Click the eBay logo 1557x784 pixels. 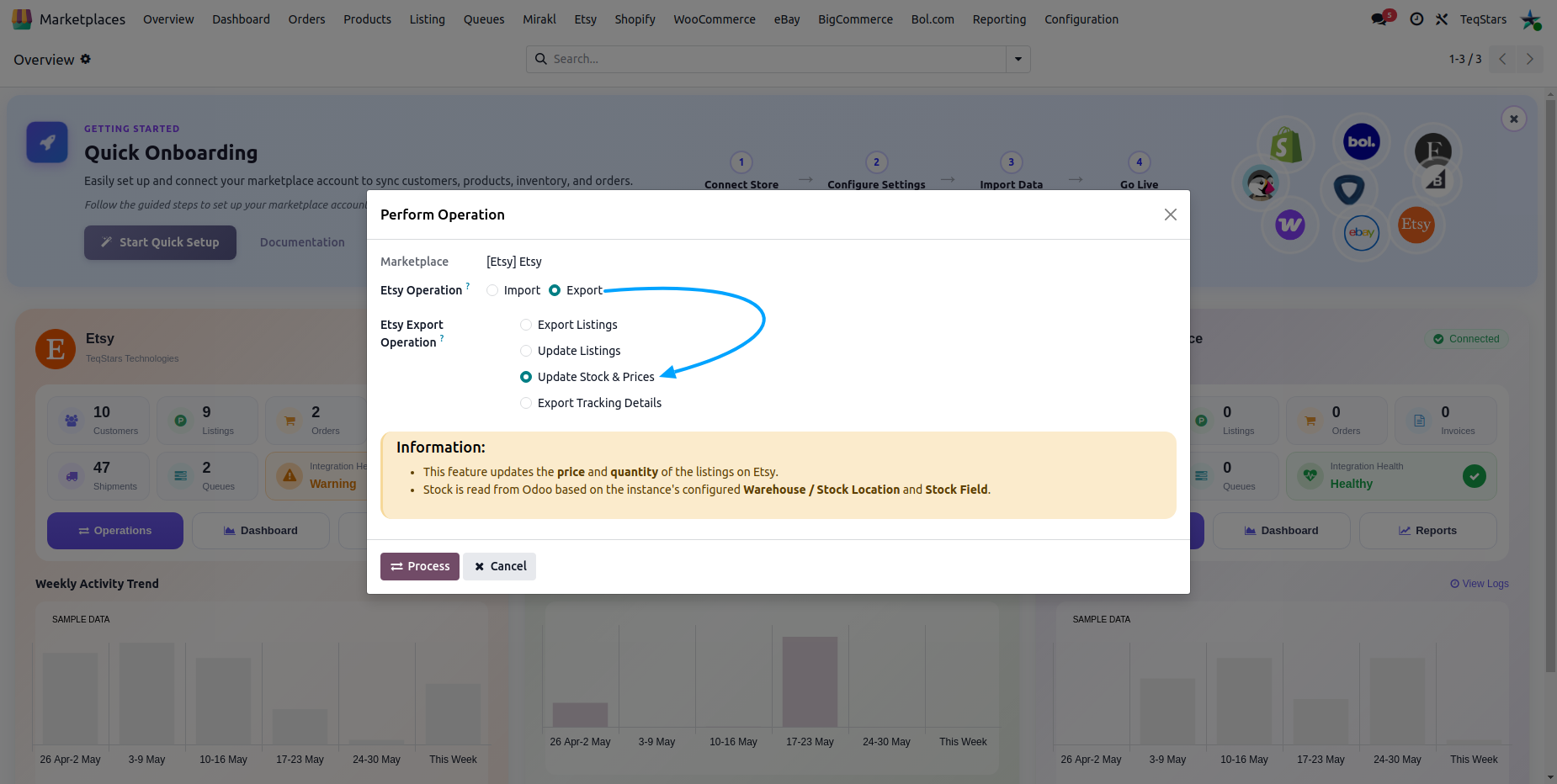(1361, 233)
